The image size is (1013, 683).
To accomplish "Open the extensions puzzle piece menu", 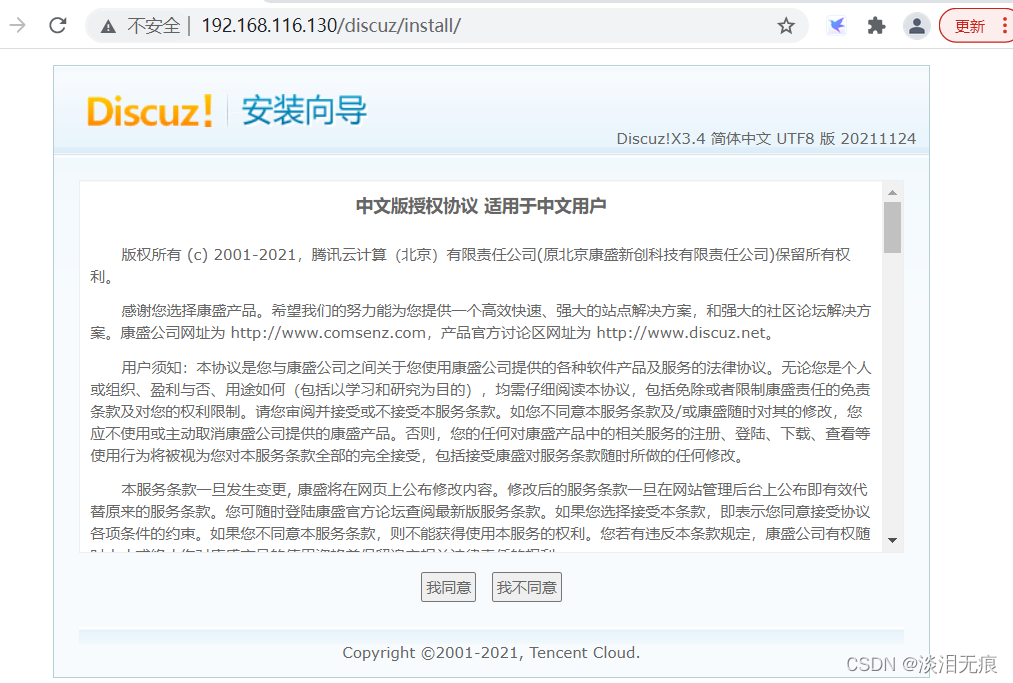I will pyautogui.click(x=876, y=26).
